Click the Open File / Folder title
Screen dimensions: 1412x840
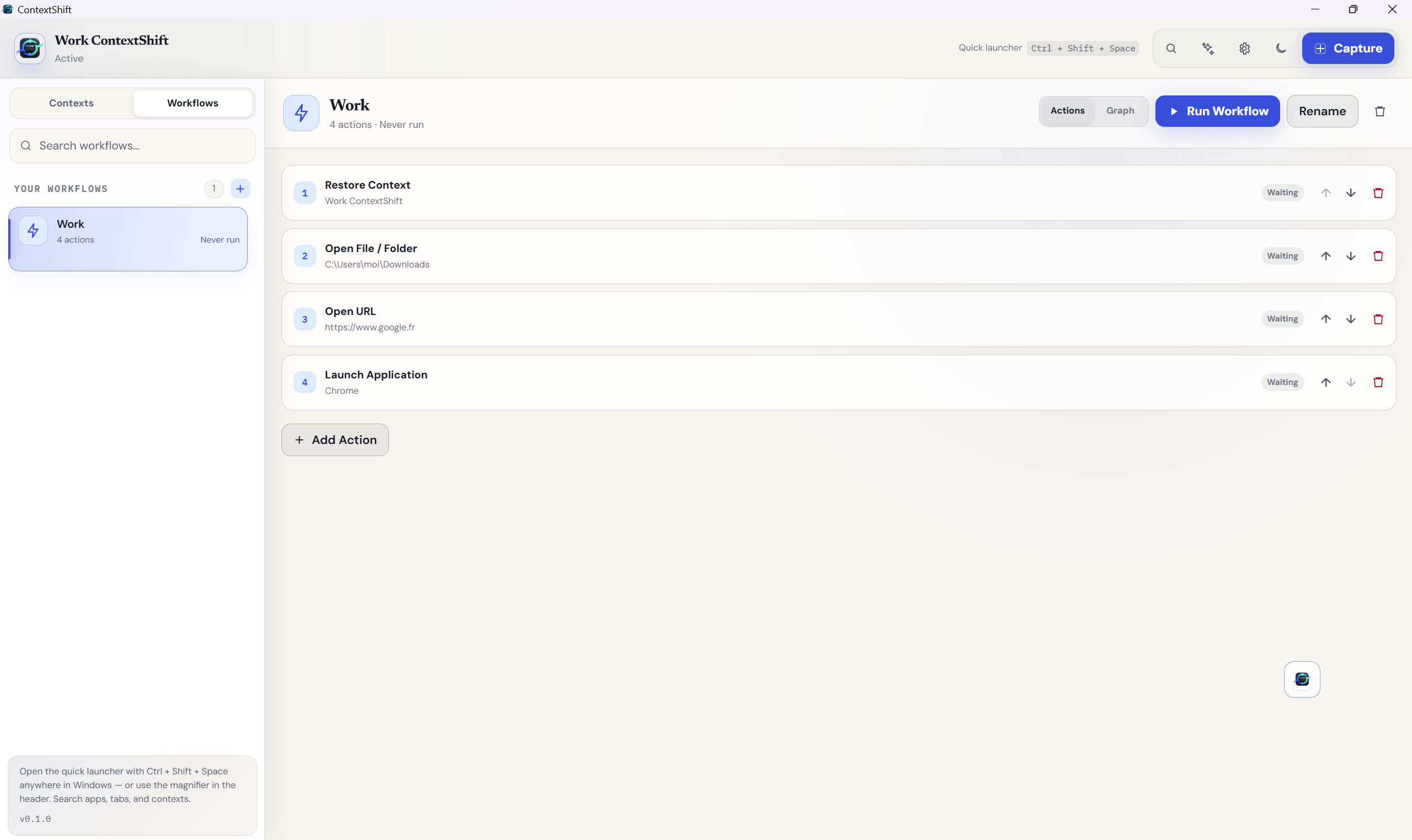pyautogui.click(x=371, y=249)
